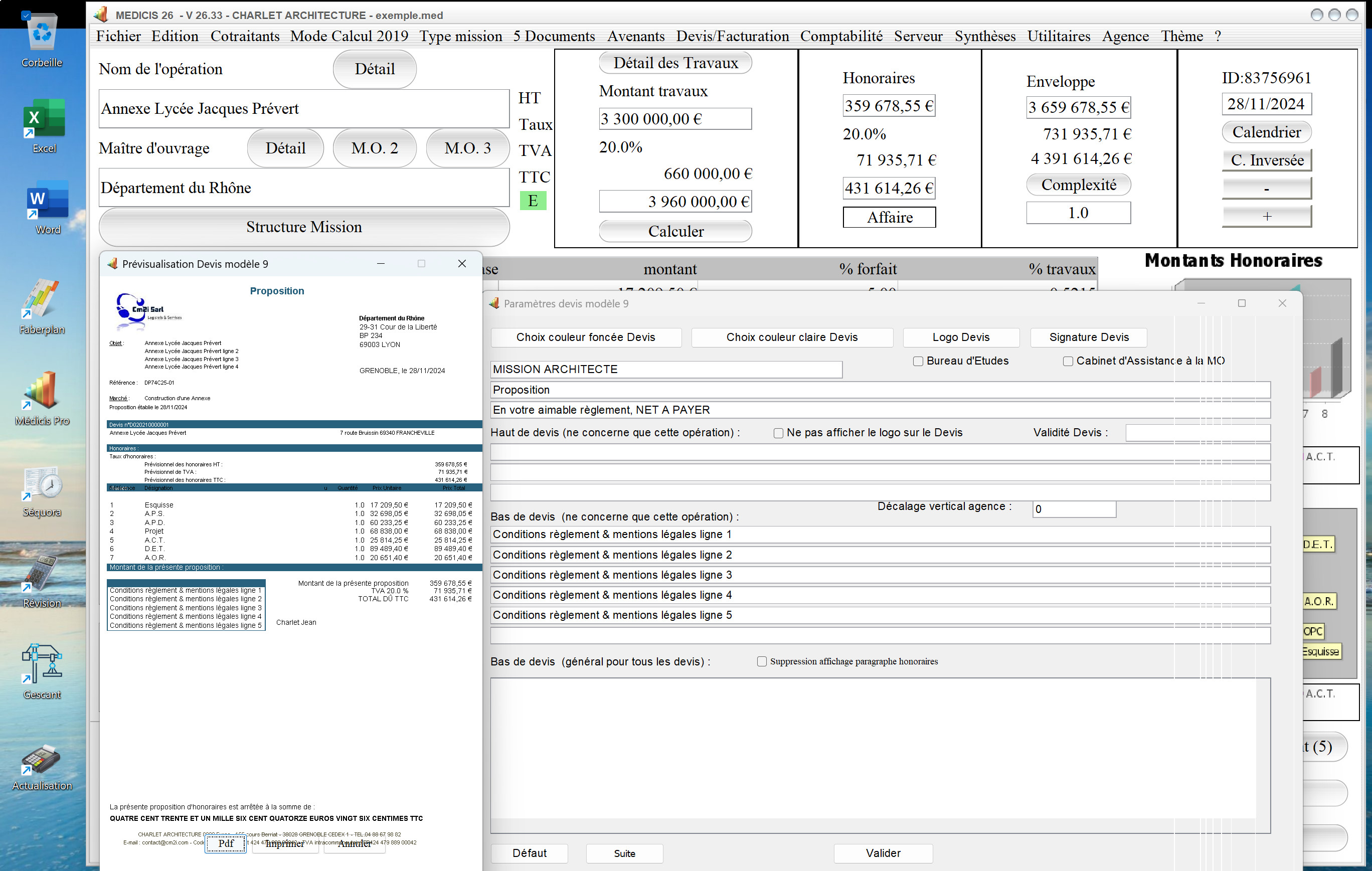Click the Suite button

pos(624,853)
